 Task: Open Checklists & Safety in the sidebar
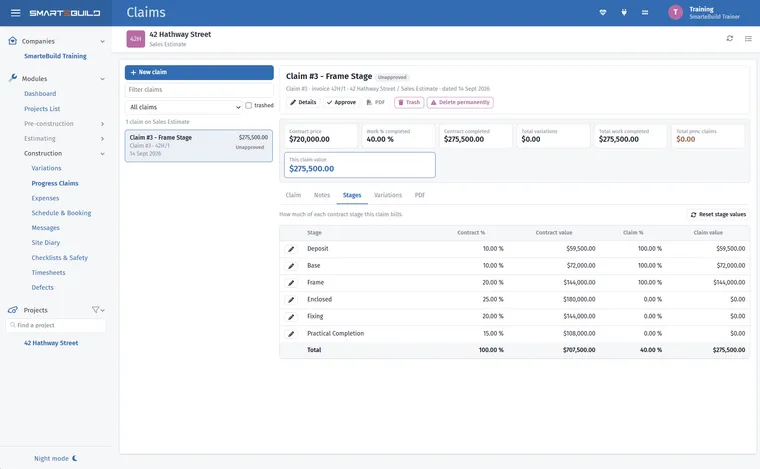point(60,258)
